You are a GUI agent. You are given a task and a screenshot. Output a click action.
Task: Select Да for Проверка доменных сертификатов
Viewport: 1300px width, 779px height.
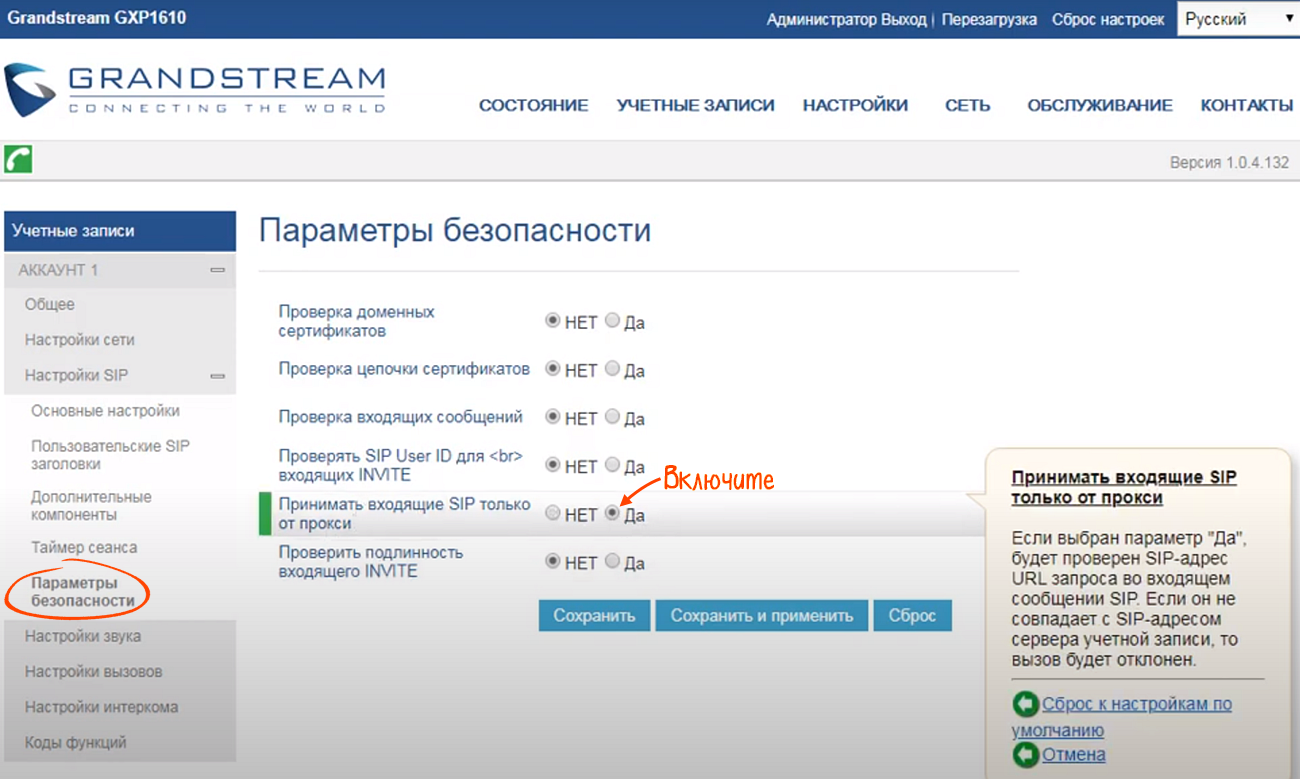612,321
